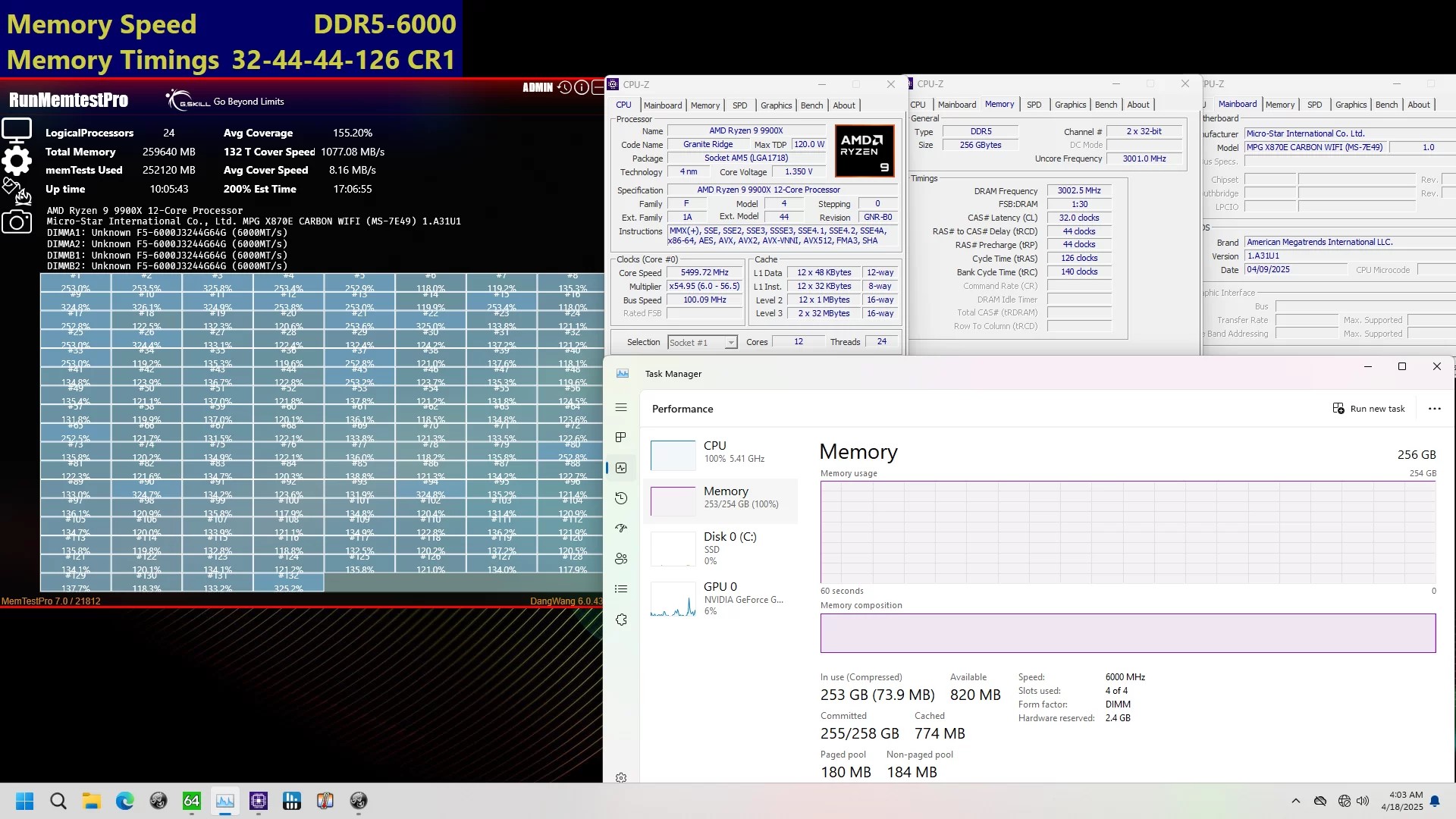Expand the Task Manager navigation pane with hamburger icon
Viewport: 1456px width, 819px height.
pyautogui.click(x=621, y=408)
